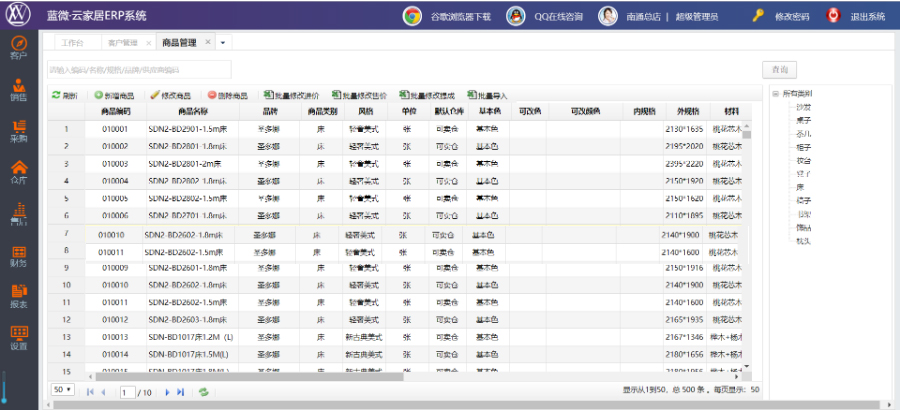Switch to the 客户管理 tab
This screenshot has width=900, height=410.
[125, 43]
